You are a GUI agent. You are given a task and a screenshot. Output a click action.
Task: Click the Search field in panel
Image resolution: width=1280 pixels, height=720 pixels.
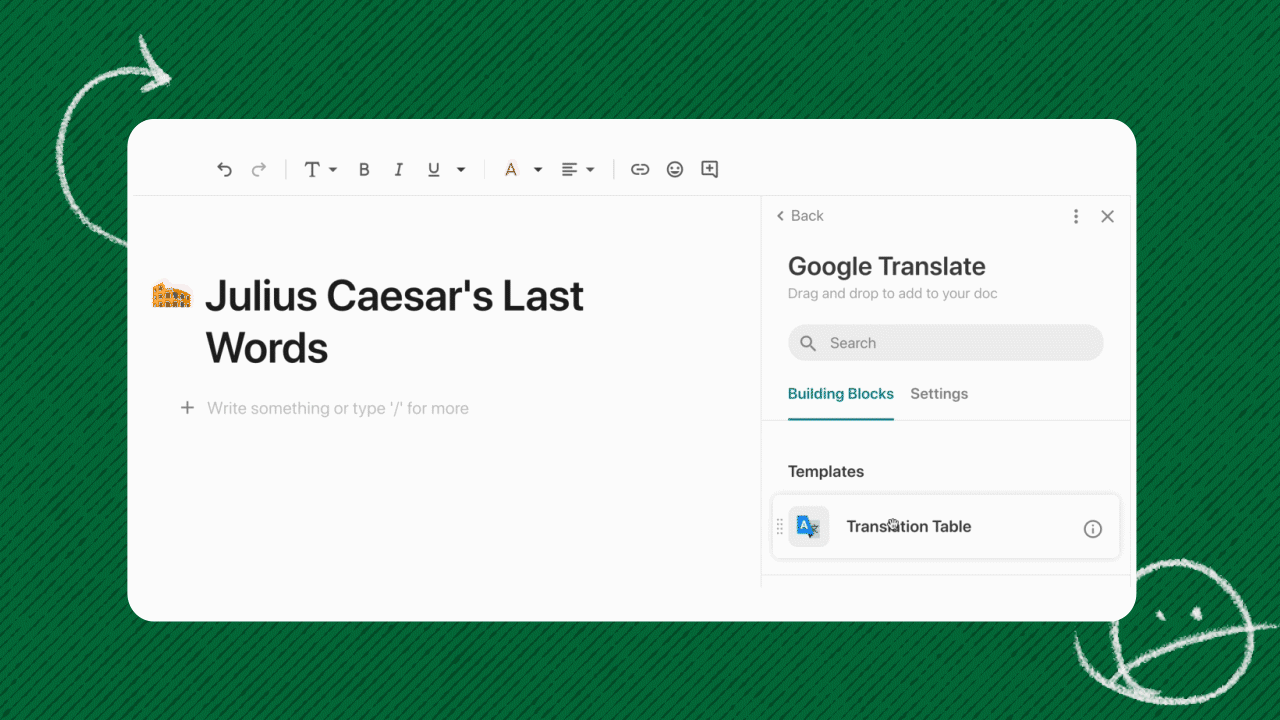click(x=946, y=343)
